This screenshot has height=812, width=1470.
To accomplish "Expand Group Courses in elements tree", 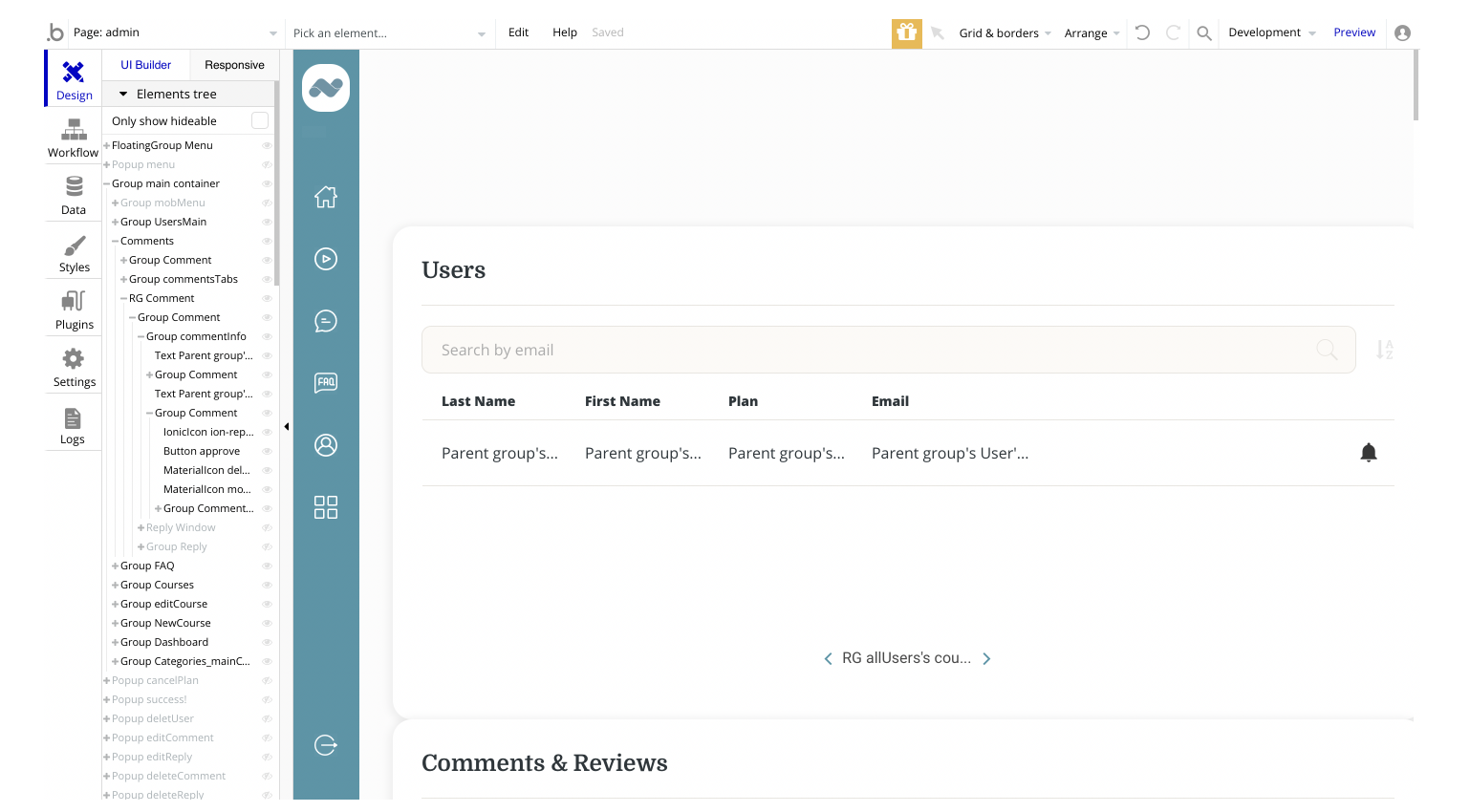I will click(116, 585).
